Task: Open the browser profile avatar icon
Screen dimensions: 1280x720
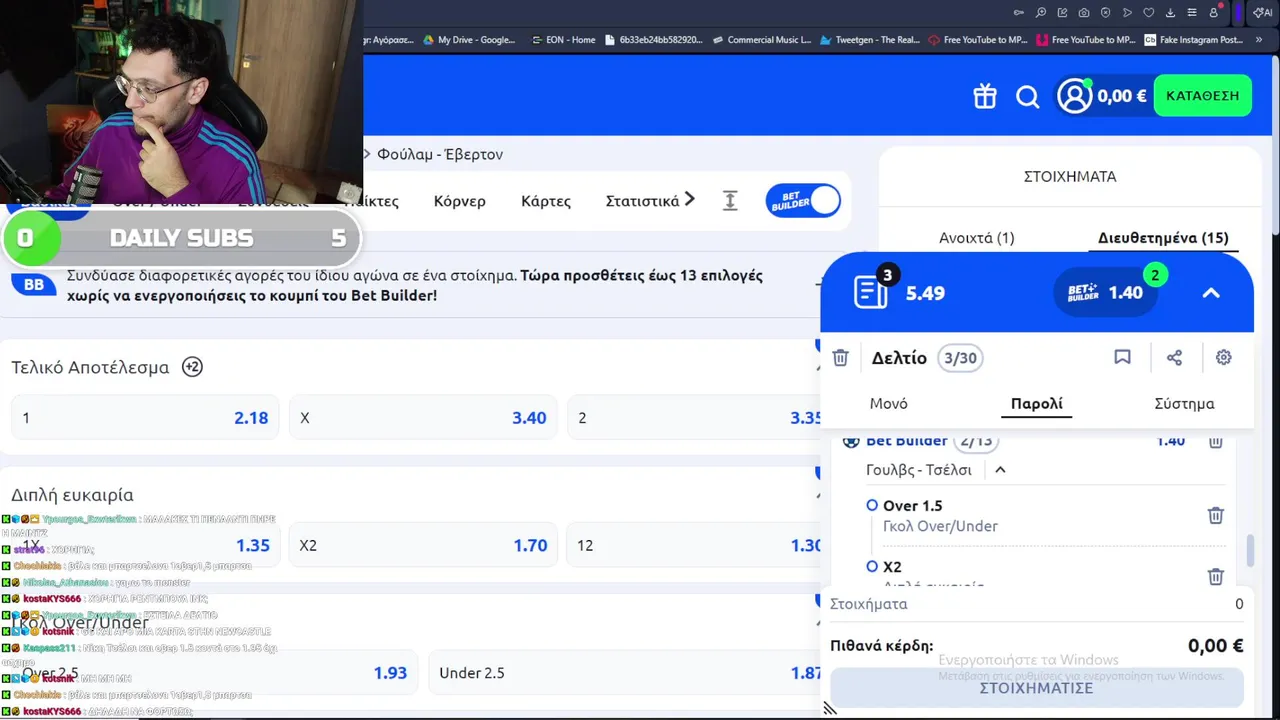Action: pos(1215,12)
